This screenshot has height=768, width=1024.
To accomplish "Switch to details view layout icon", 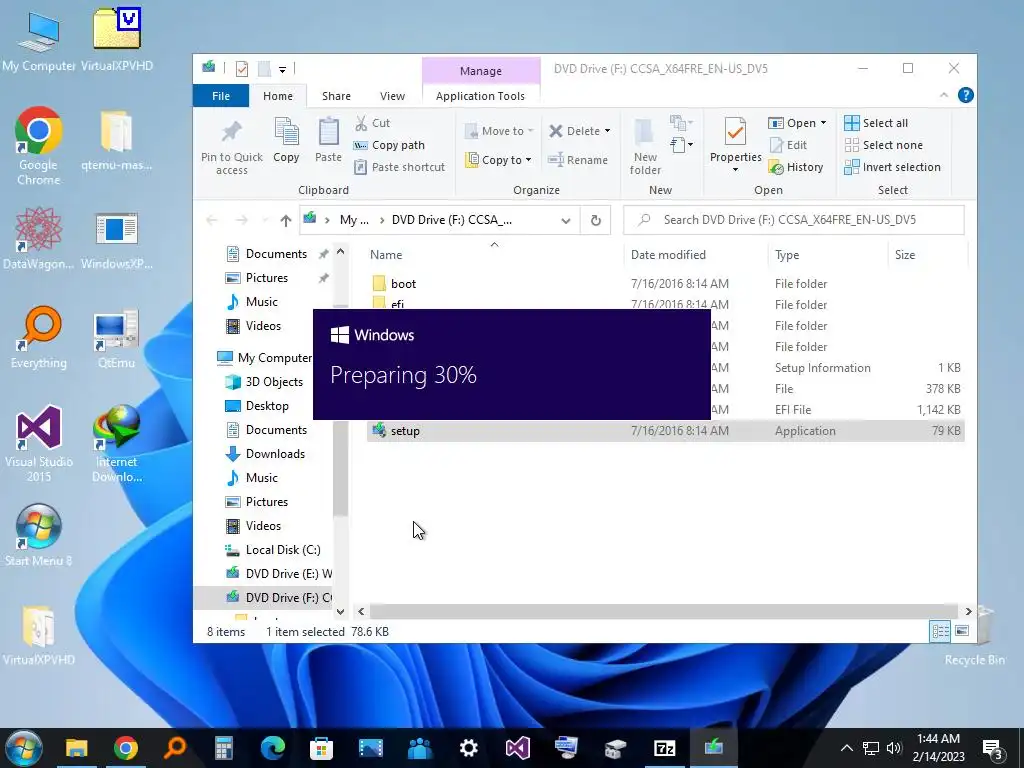I will pyautogui.click(x=940, y=631).
